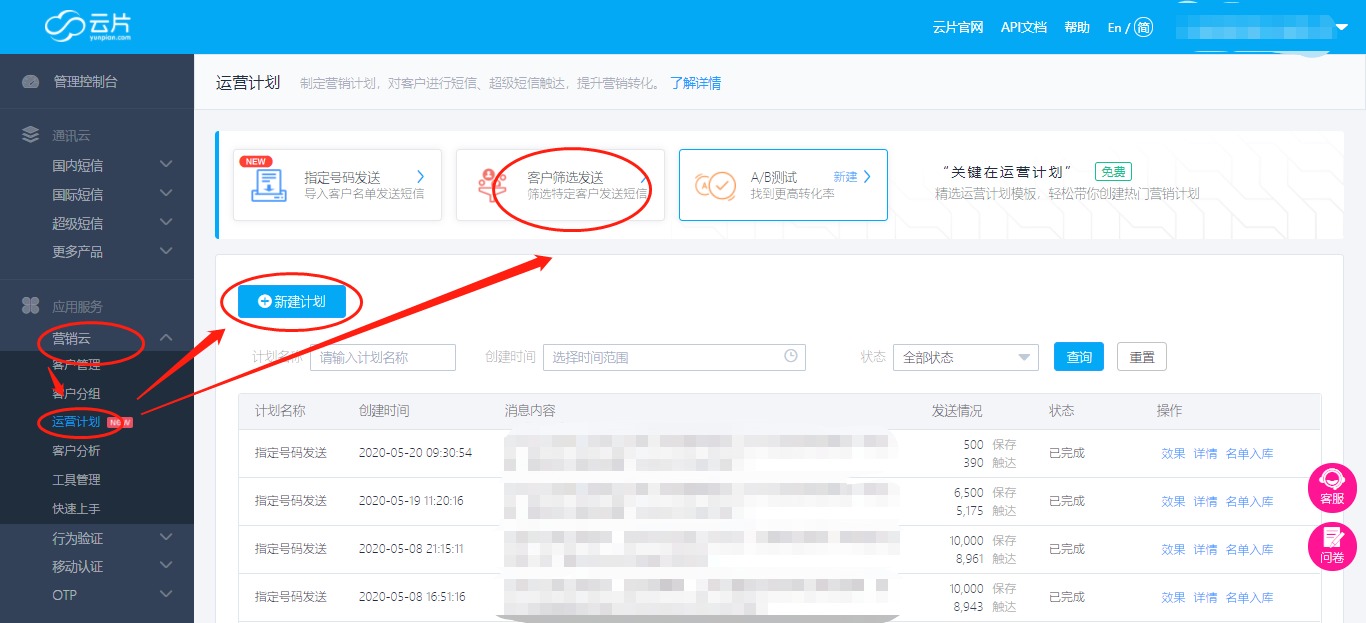Click 名单入库 for the 2020-05-08 21:15:11 plan
This screenshot has height=623, width=1366.
1249,549
